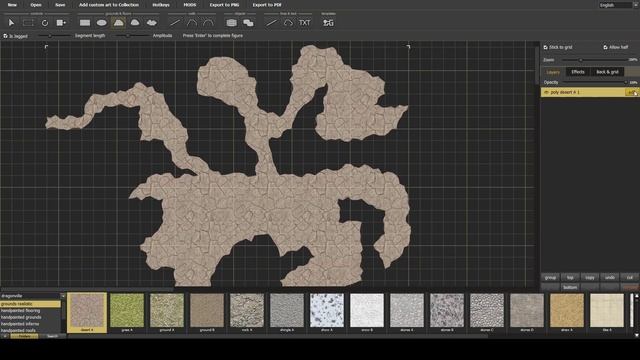This screenshot has height=360, width=640.
Task: Click the undo button
Action: tap(610, 278)
